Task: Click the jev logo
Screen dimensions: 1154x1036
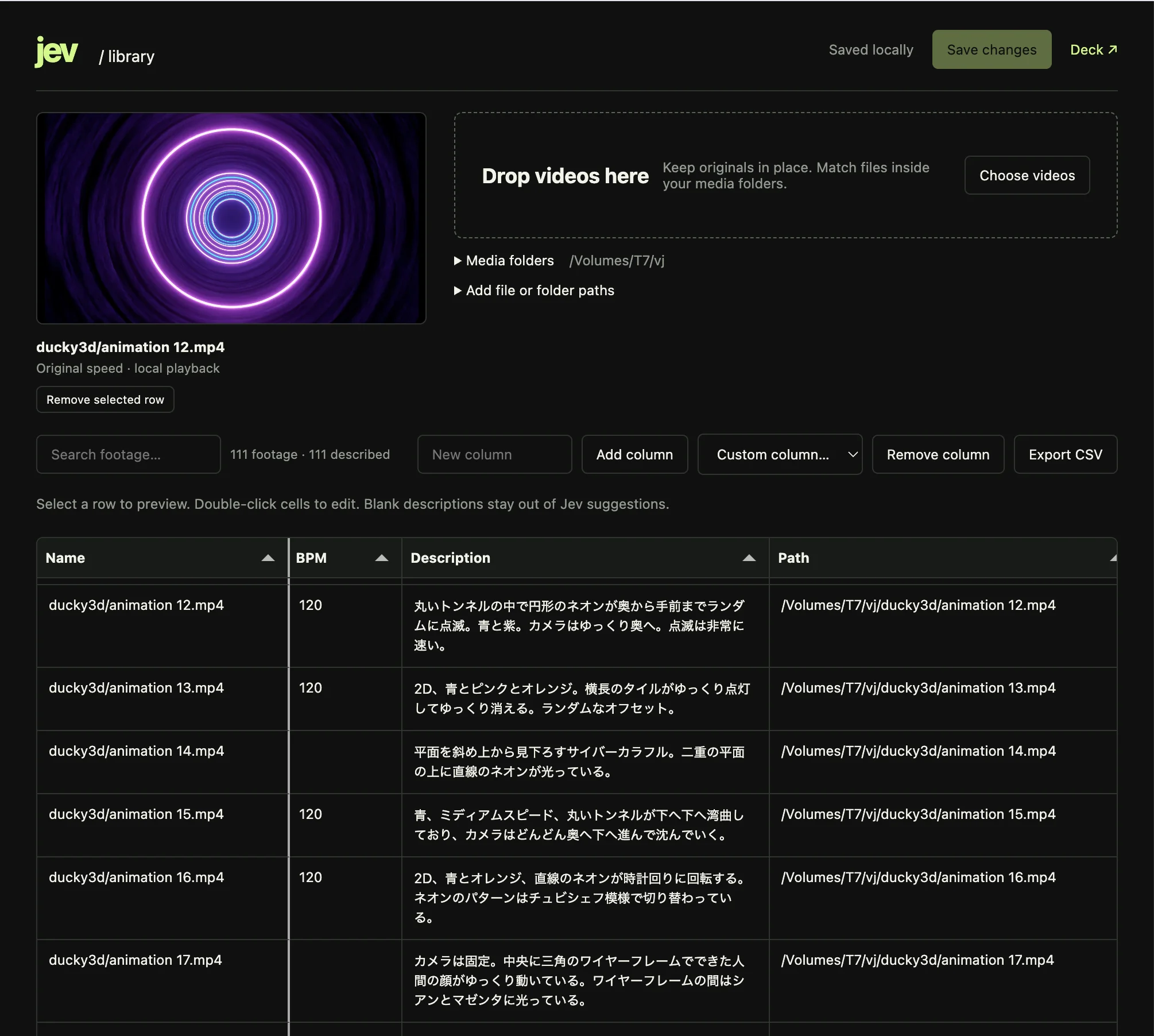Action: click(56, 52)
